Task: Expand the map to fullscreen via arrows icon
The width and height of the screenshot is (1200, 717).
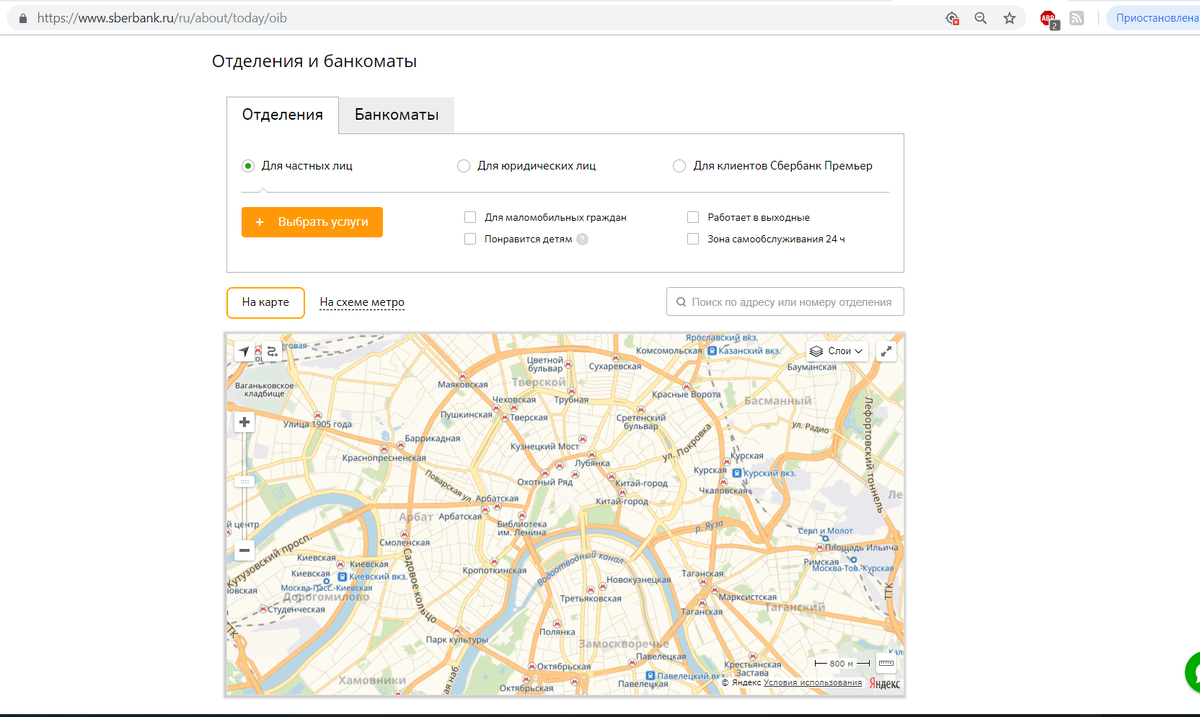Action: coord(884,351)
